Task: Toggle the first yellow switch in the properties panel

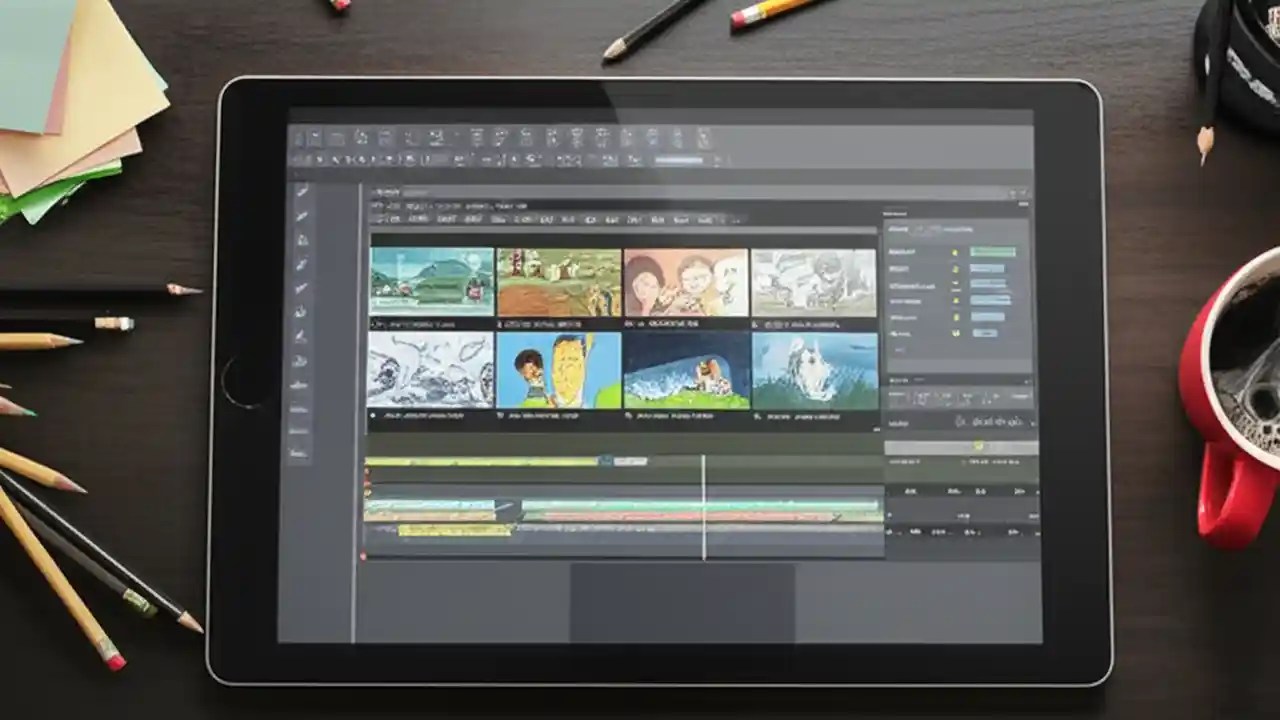Action: pos(955,252)
